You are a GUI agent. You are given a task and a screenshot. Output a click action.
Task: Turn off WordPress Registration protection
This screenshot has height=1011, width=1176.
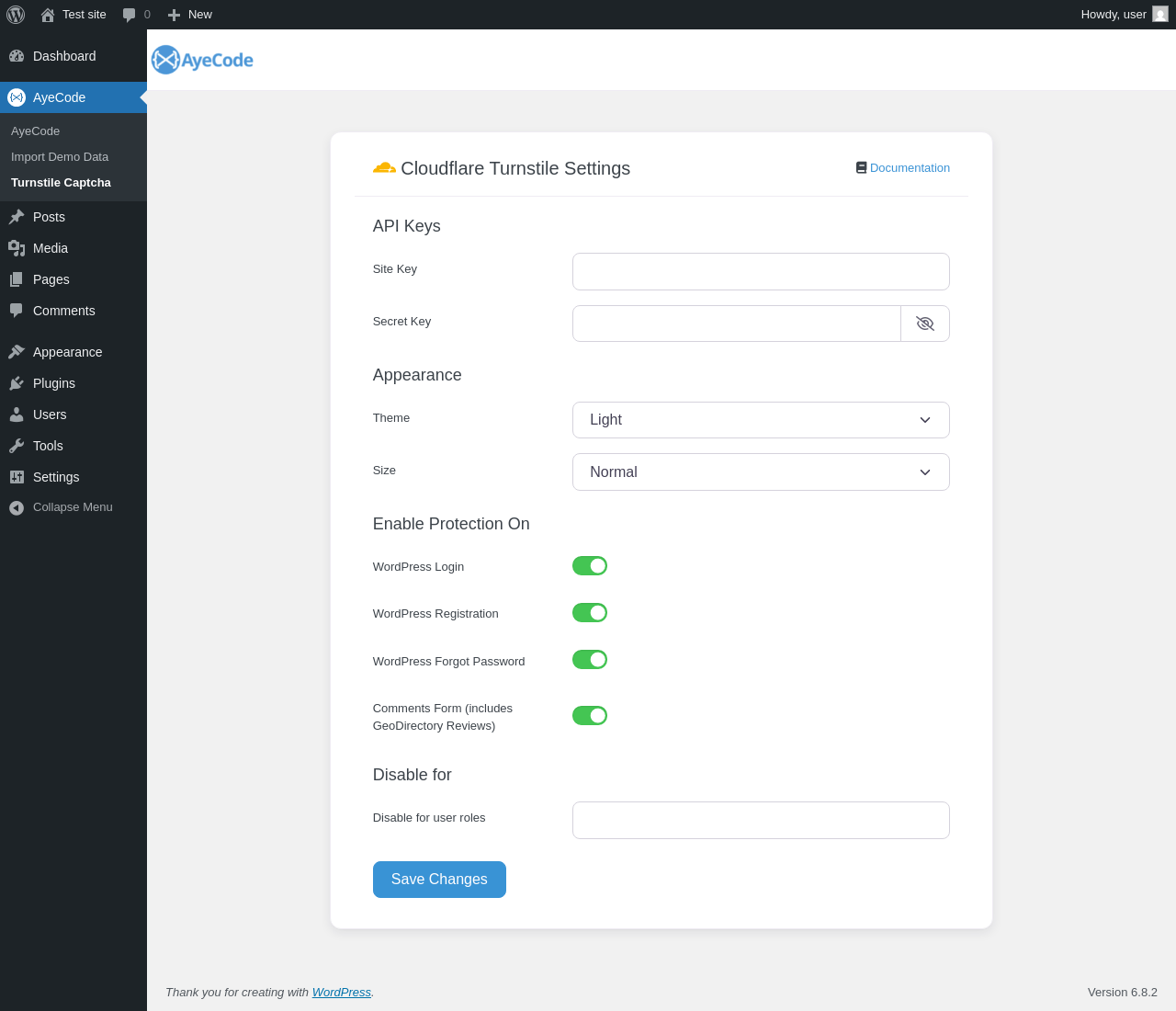coord(590,613)
